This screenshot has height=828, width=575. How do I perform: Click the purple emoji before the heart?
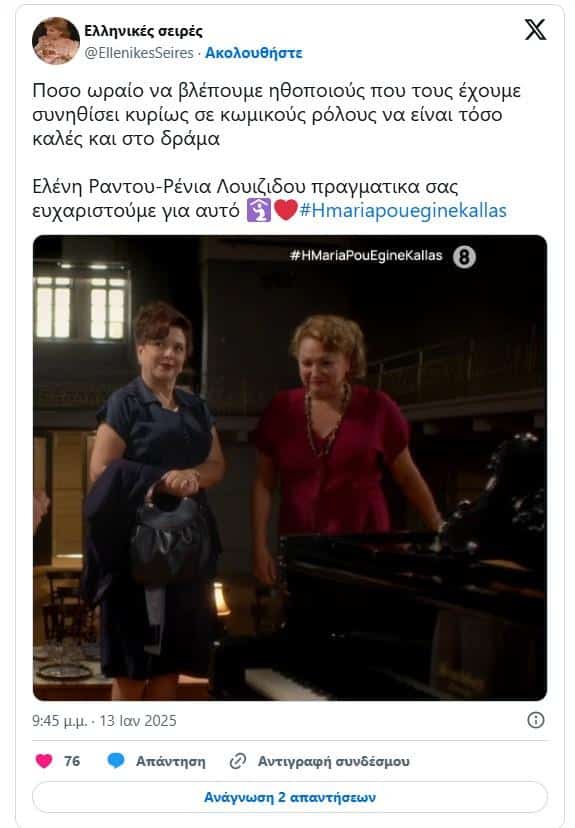259,210
